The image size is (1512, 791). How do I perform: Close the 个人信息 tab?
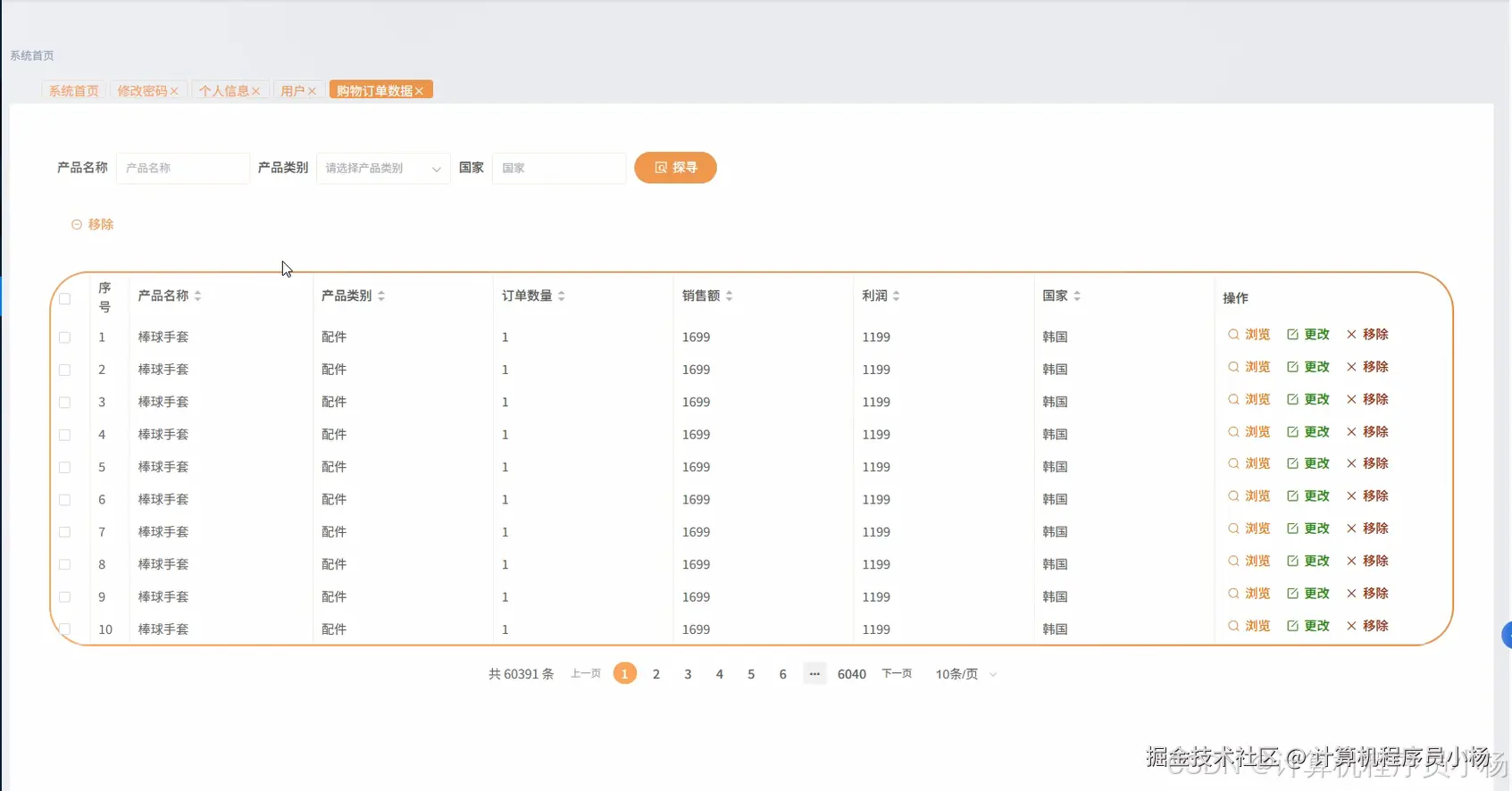pos(255,91)
